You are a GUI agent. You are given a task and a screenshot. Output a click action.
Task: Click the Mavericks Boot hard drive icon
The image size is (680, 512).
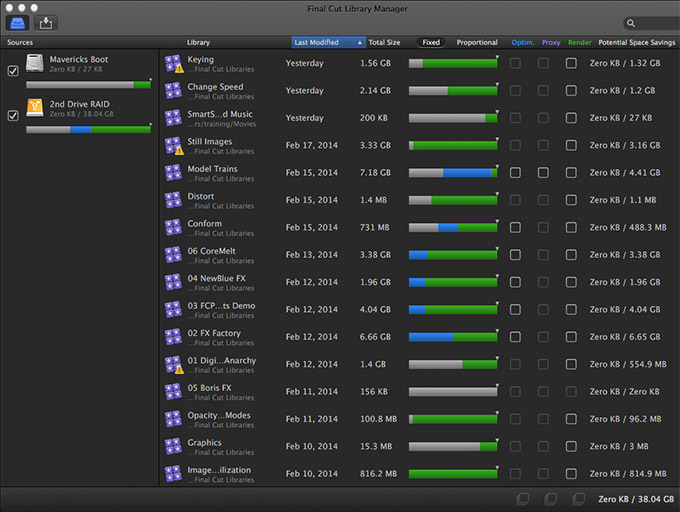35,65
